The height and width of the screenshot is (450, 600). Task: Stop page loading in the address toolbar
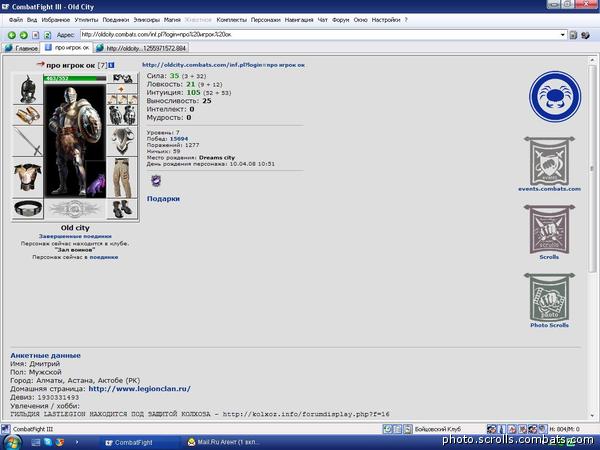(36, 35)
